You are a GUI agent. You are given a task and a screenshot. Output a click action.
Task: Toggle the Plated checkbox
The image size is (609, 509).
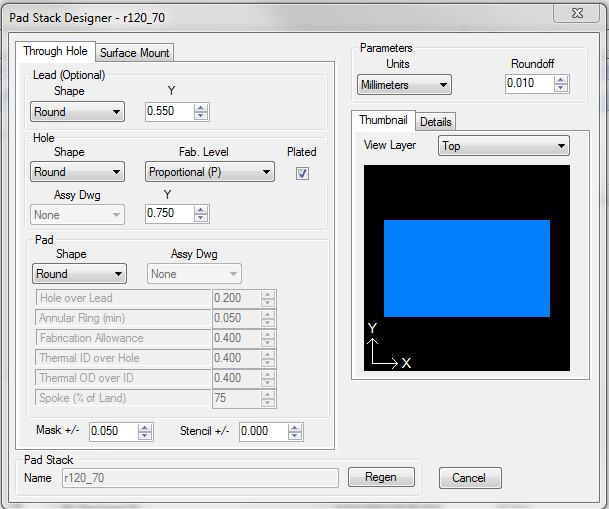coord(302,172)
